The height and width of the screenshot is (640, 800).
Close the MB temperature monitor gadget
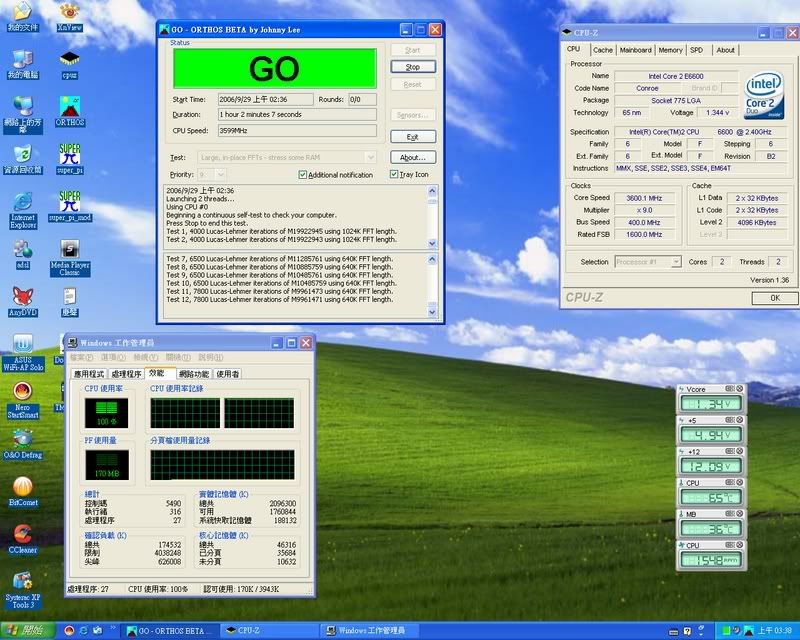coord(739,513)
